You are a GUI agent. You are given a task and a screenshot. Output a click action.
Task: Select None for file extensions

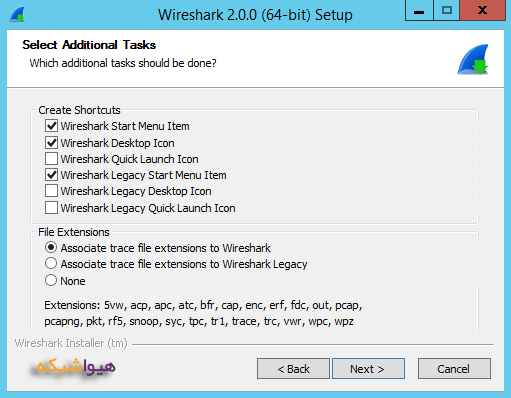coord(51,280)
